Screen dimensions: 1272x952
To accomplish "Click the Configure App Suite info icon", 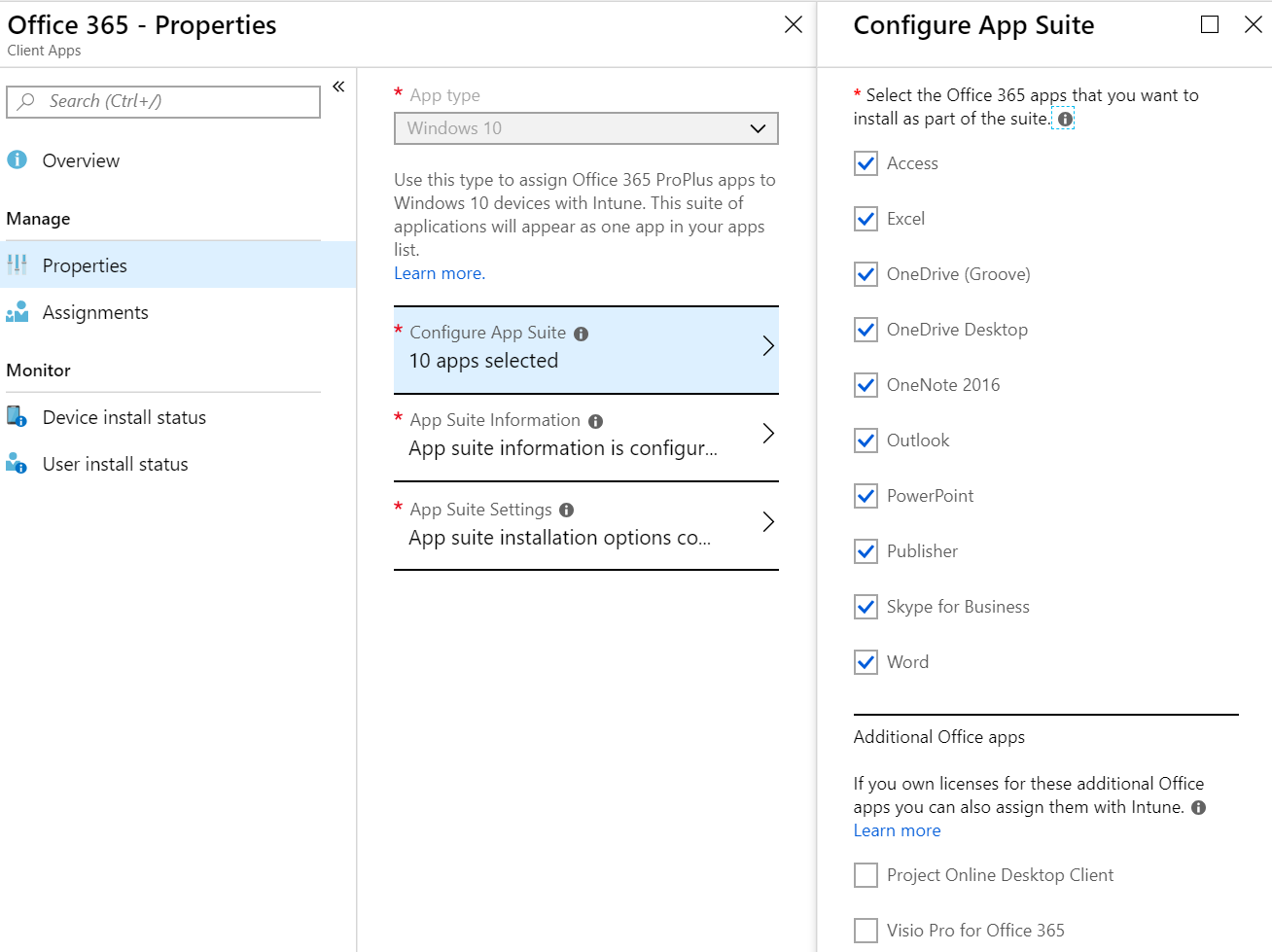I will [580, 332].
